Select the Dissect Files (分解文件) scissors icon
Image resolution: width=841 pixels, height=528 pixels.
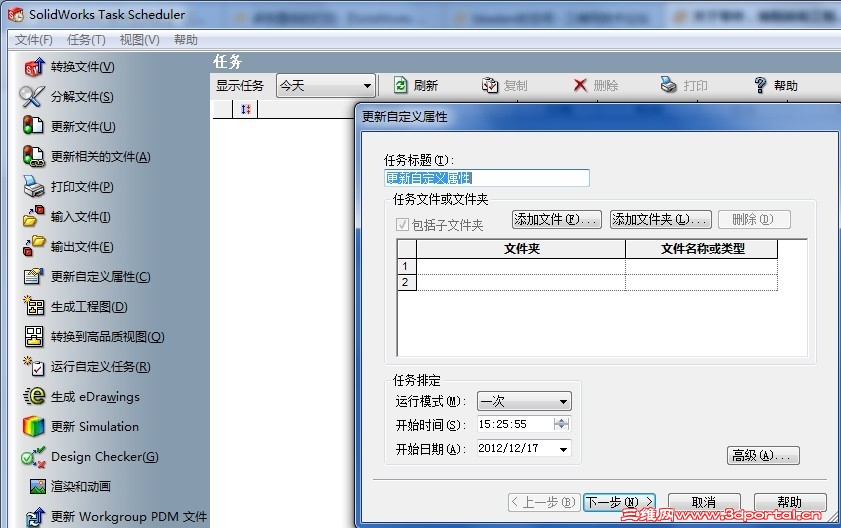[32, 97]
